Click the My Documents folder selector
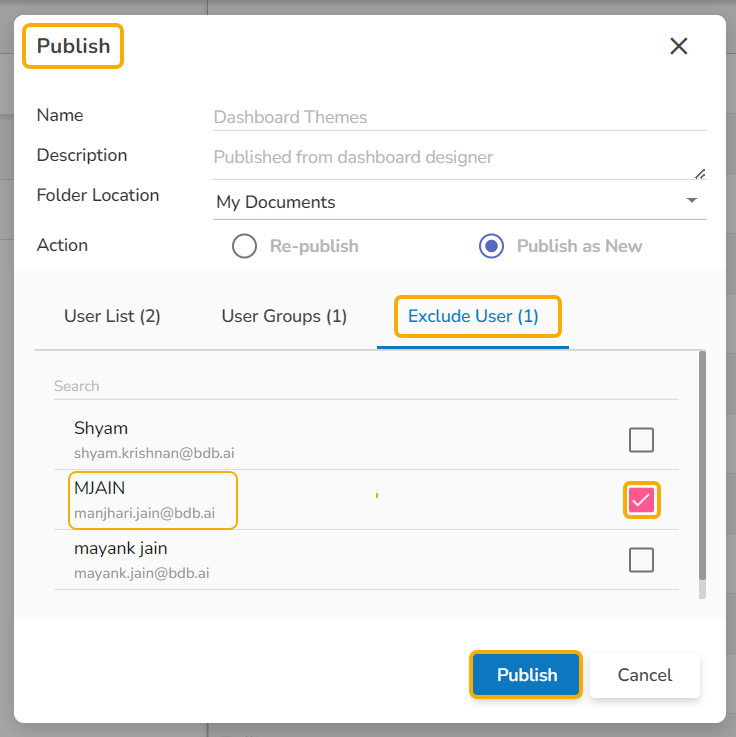Image resolution: width=736 pixels, height=737 pixels. [x=450, y=202]
